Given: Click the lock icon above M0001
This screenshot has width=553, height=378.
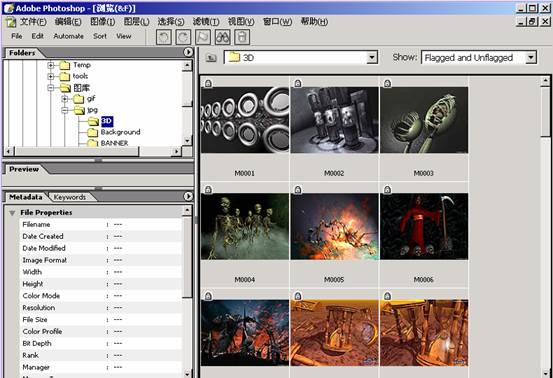Looking at the screenshot, I should (208, 84).
